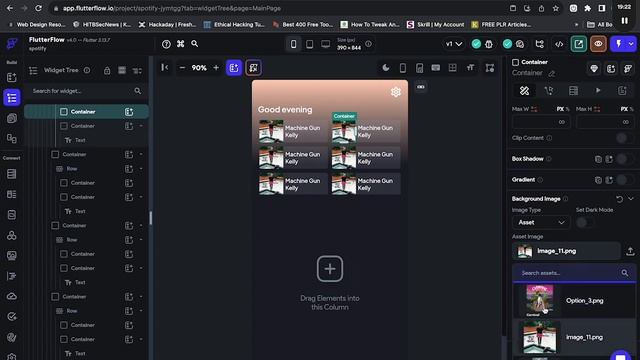Open the Image Type Asset dropdown
Viewport: 640px width, 360px height.
pos(541,222)
